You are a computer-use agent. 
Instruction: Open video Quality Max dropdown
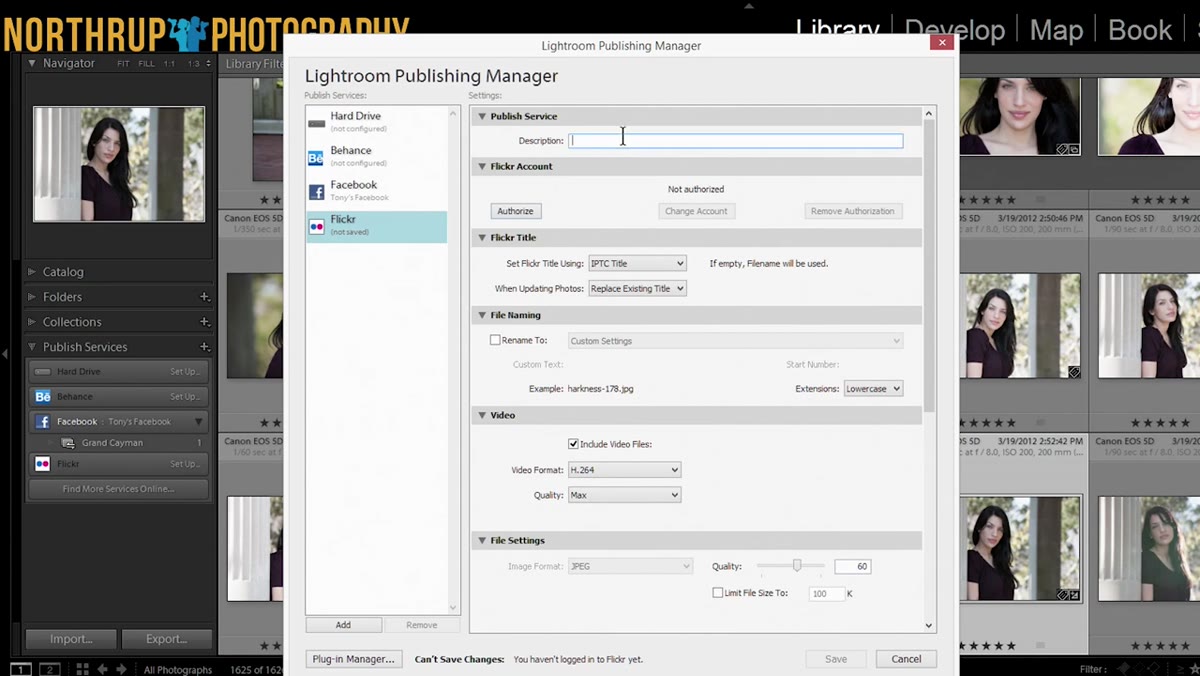[624, 494]
